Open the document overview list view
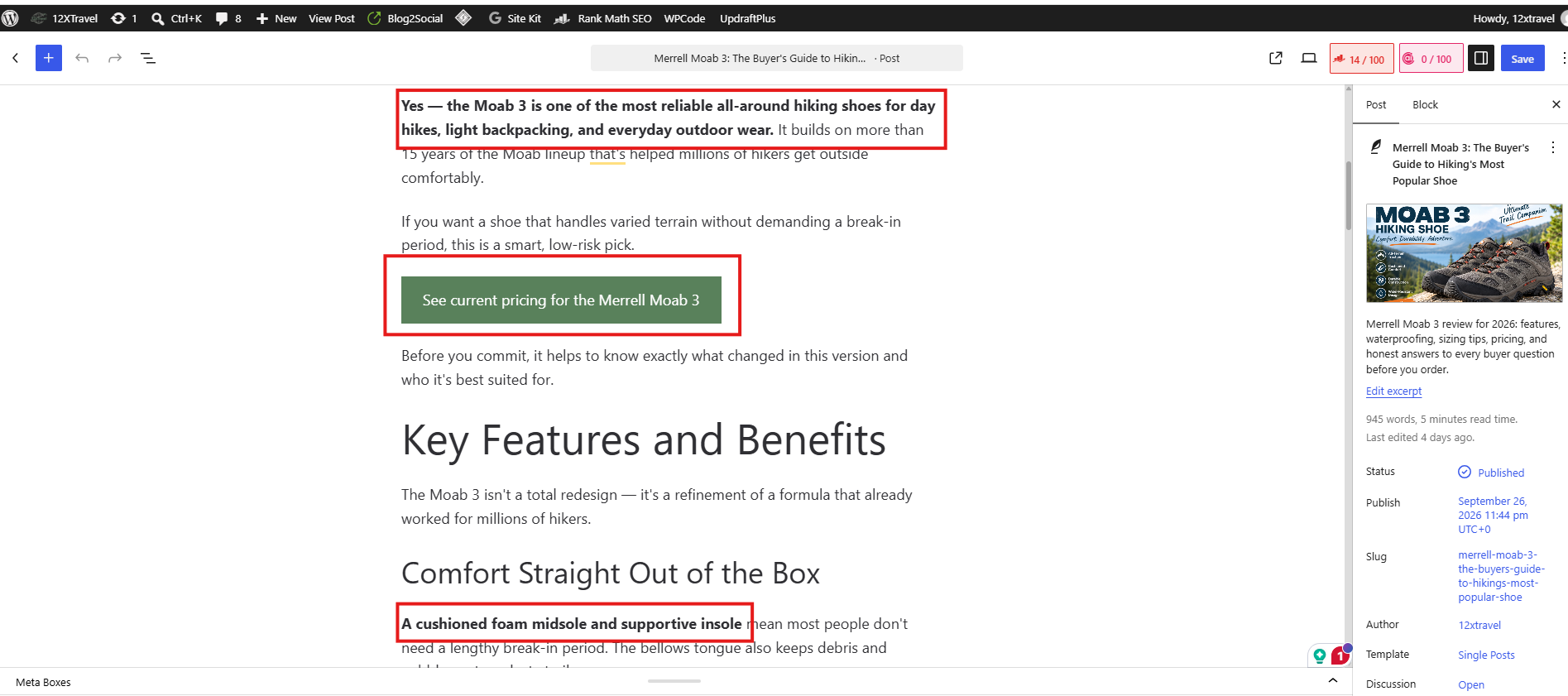The image size is (1568, 696). 148,58
